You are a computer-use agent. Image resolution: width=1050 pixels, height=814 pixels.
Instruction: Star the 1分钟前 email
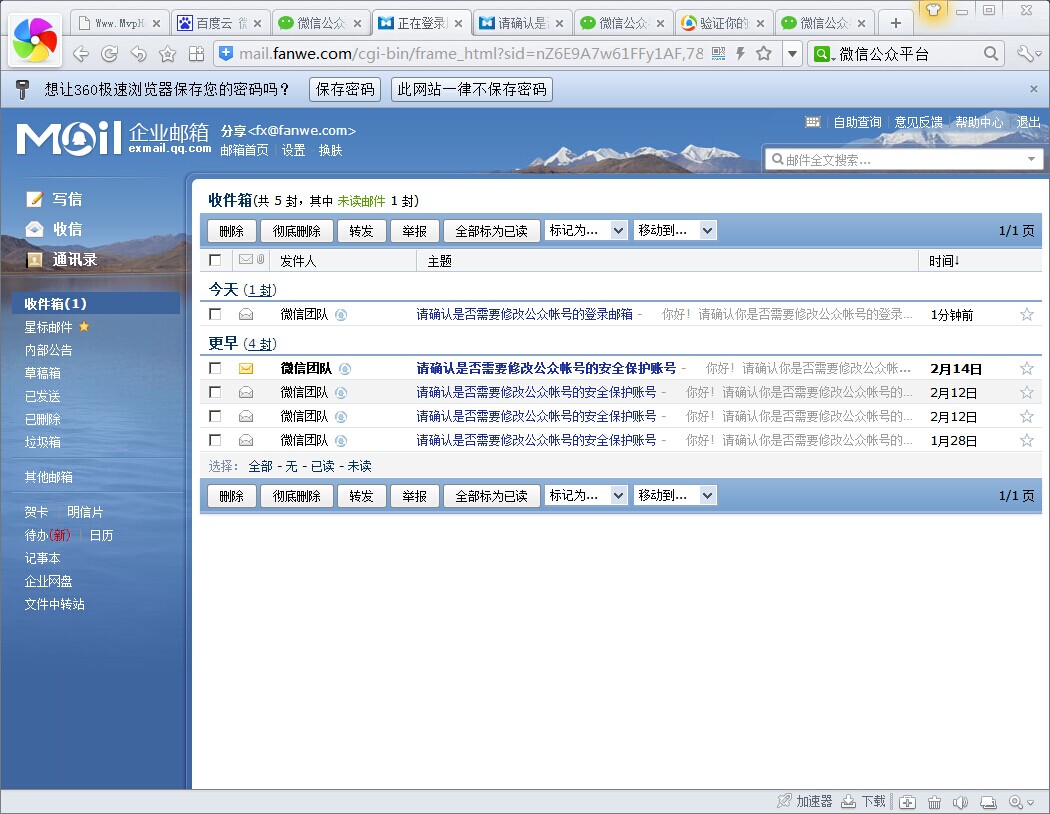click(1027, 314)
